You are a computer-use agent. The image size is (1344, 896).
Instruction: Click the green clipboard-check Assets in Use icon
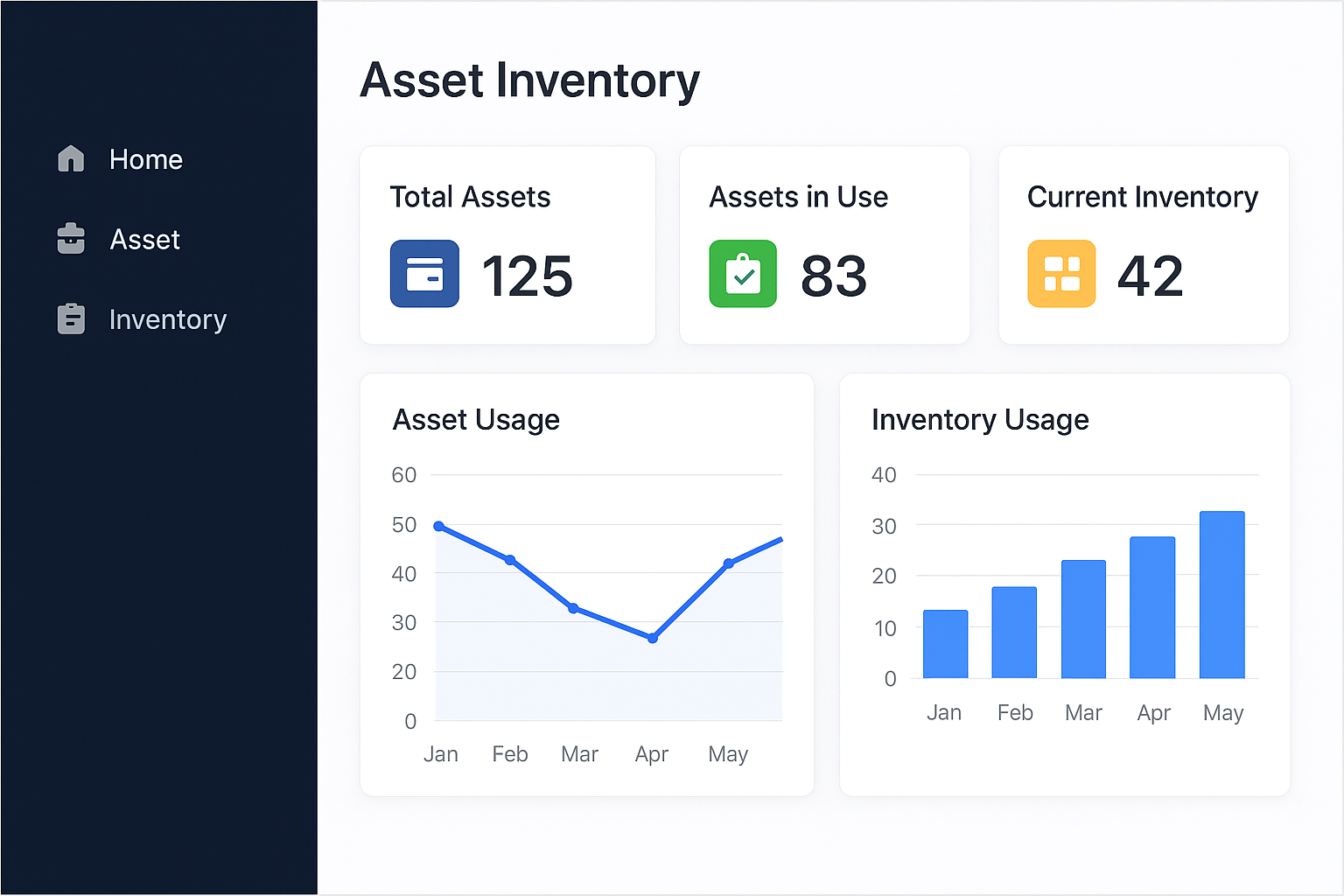pos(743,274)
